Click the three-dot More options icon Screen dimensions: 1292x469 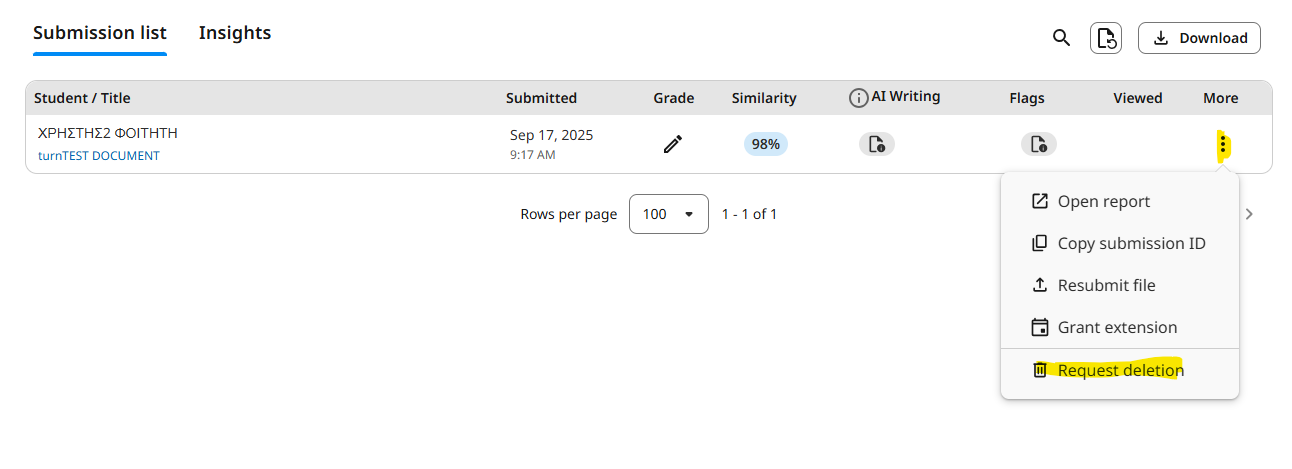pyautogui.click(x=1222, y=146)
